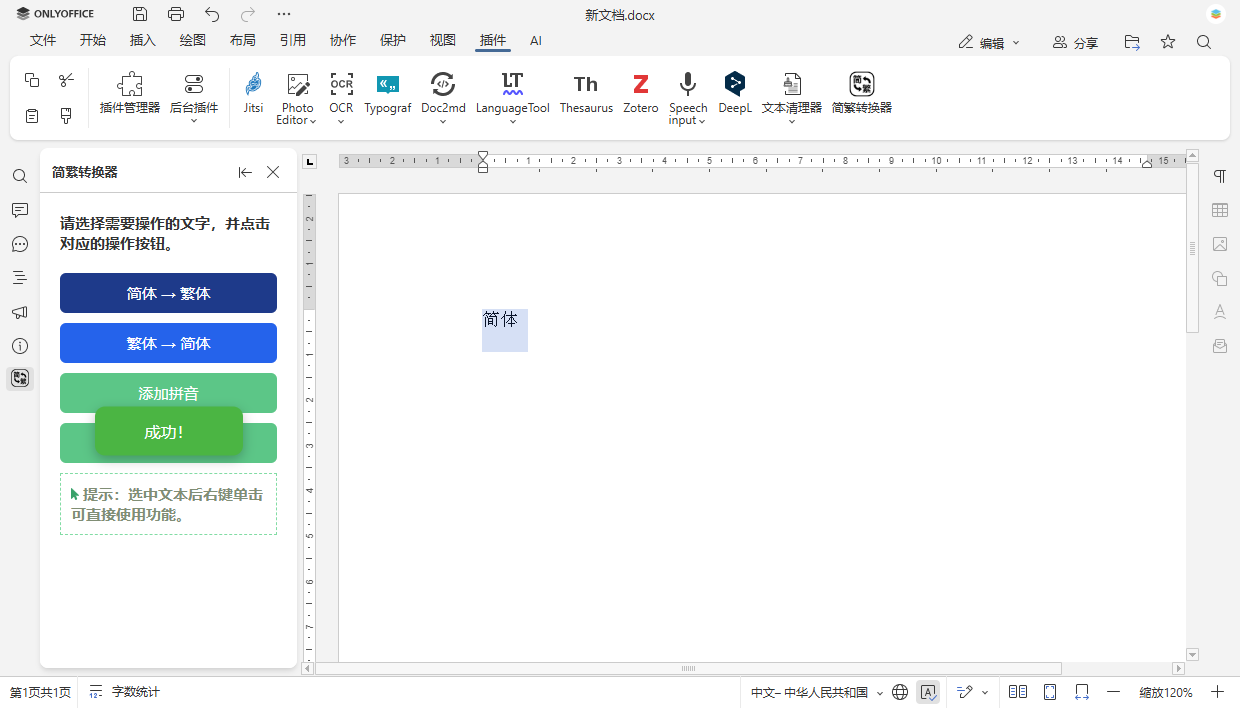Viewport: 1240px width, 708px height.
Task: Open comments panel in left sidebar
Action: pos(19,210)
